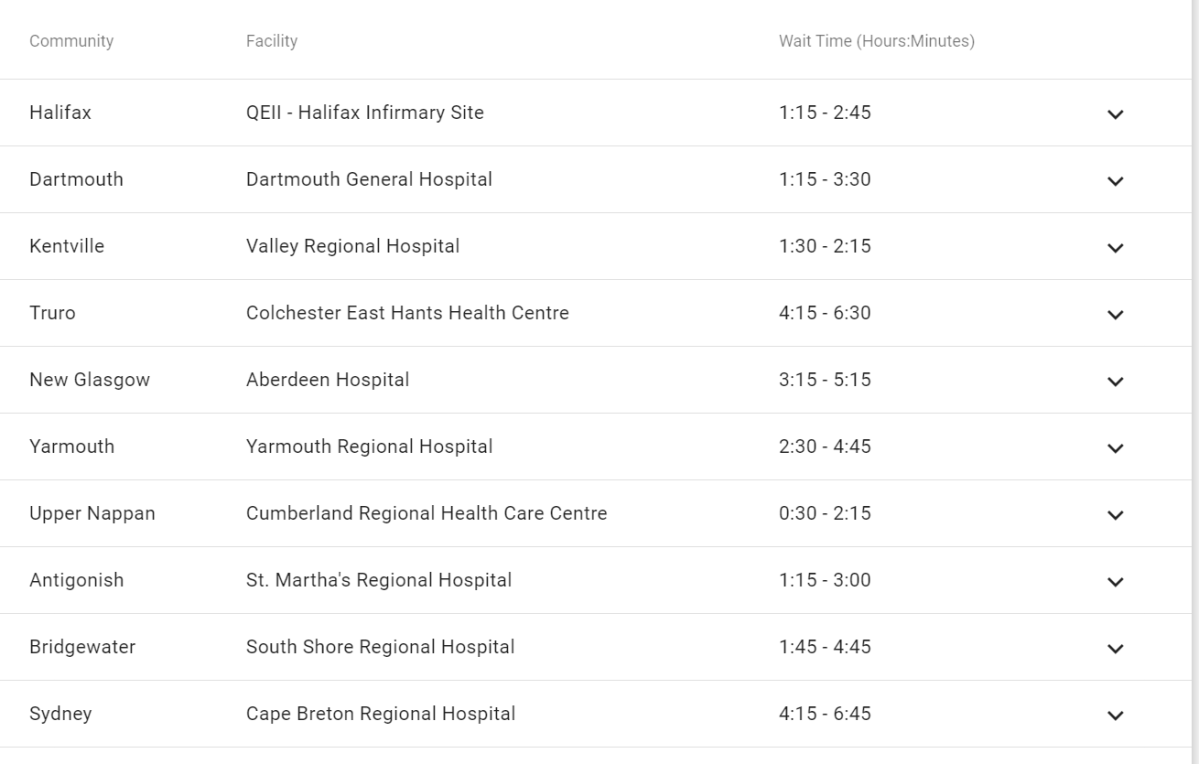
Task: Select the Sydney row entry
Action: click(x=61, y=714)
